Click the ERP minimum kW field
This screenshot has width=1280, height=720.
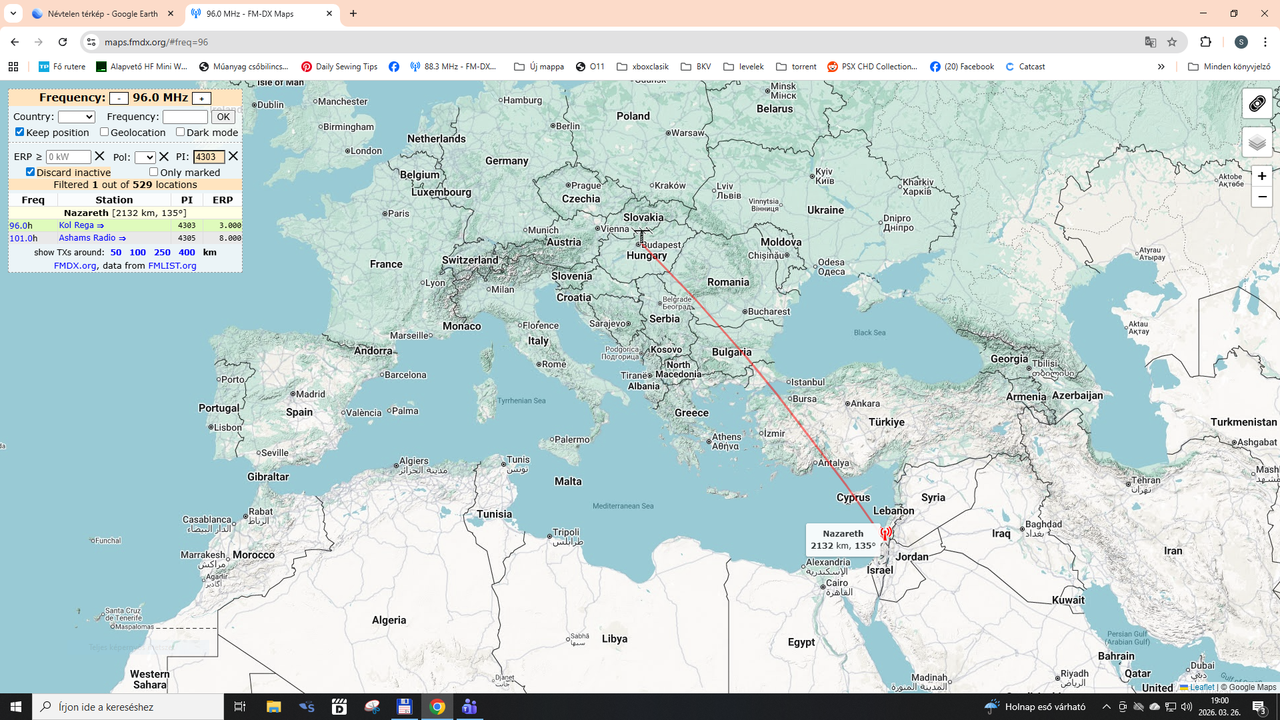(x=68, y=157)
